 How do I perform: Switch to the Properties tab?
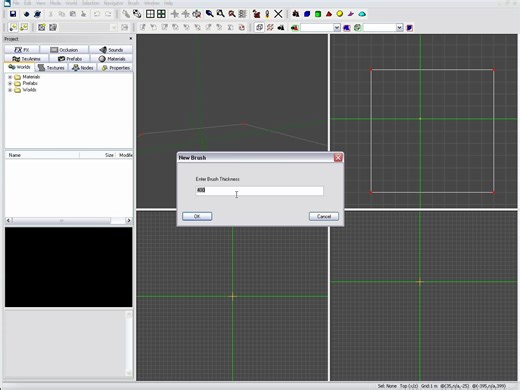115,68
